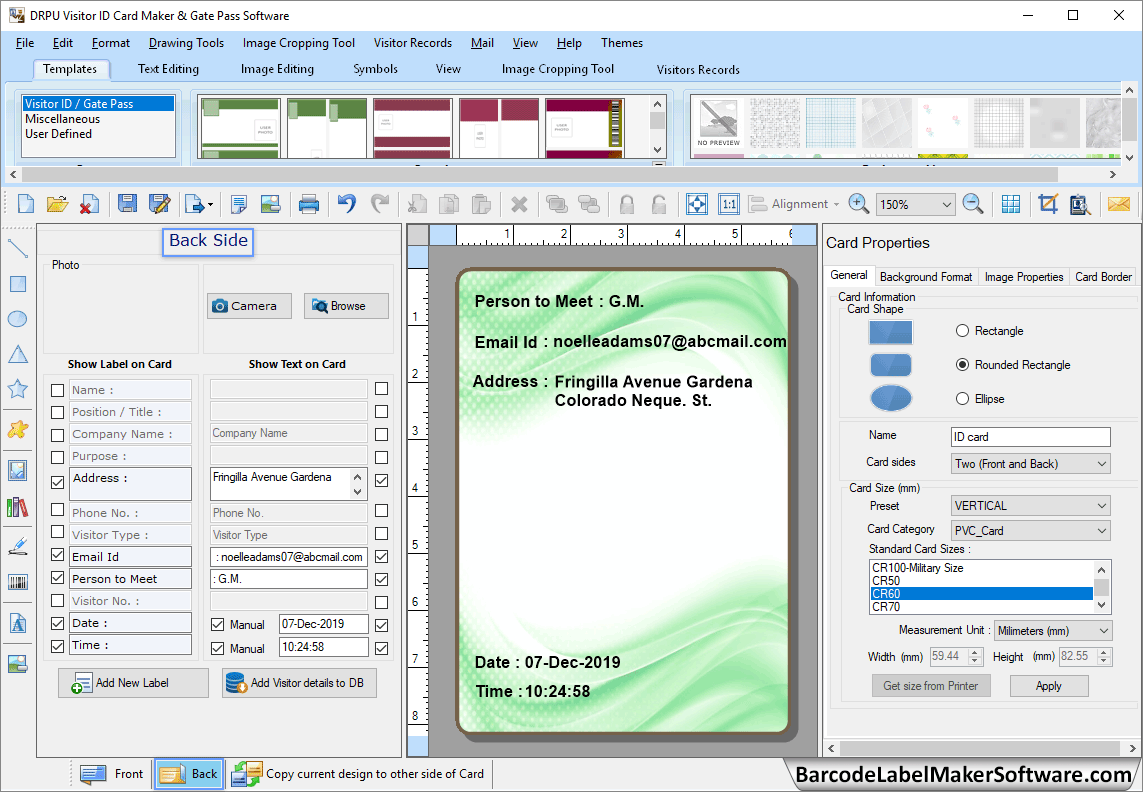Click the New document icon in toolbar

pyautogui.click(x=26, y=204)
